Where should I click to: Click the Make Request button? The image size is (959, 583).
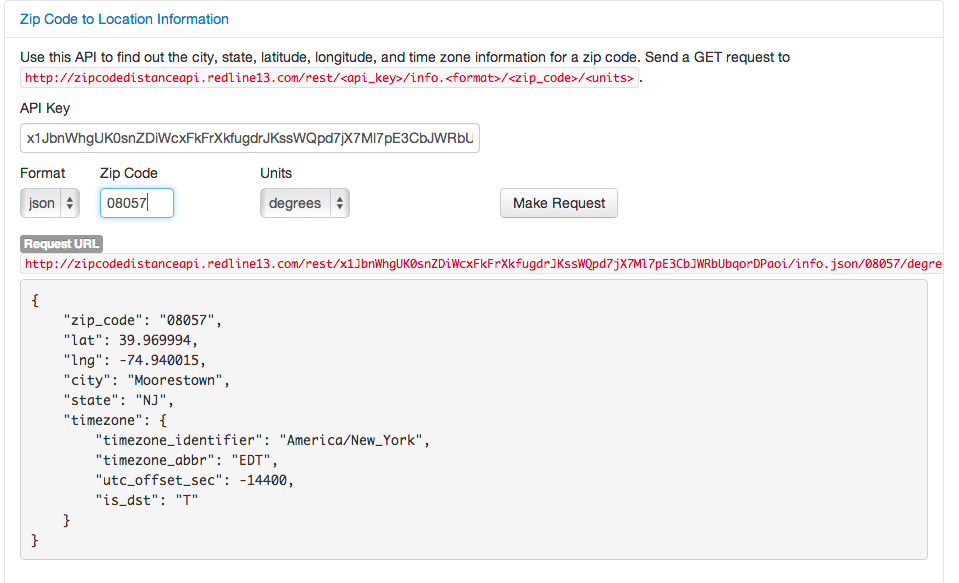click(x=558, y=203)
